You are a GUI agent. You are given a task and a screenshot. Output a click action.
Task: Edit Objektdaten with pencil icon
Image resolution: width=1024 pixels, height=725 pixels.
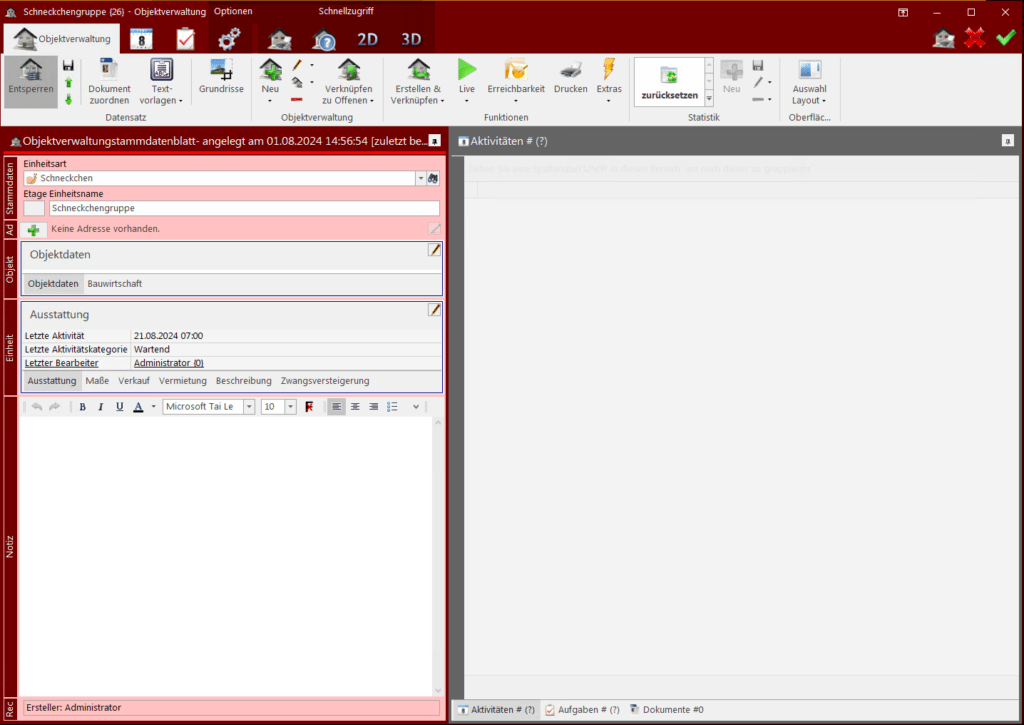pyautogui.click(x=434, y=250)
